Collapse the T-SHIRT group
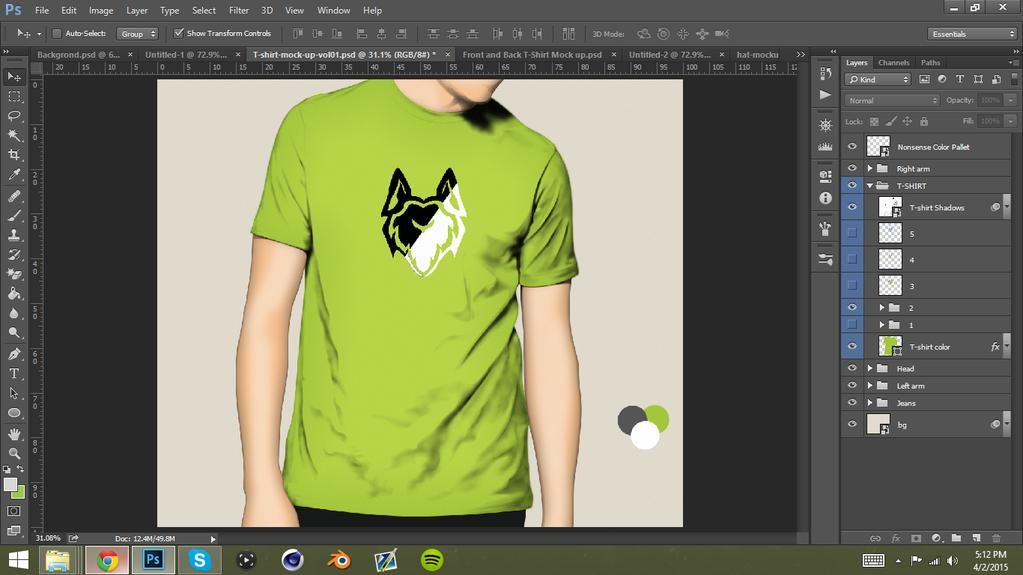Screen dimensions: 1023x575 [x=870, y=186]
